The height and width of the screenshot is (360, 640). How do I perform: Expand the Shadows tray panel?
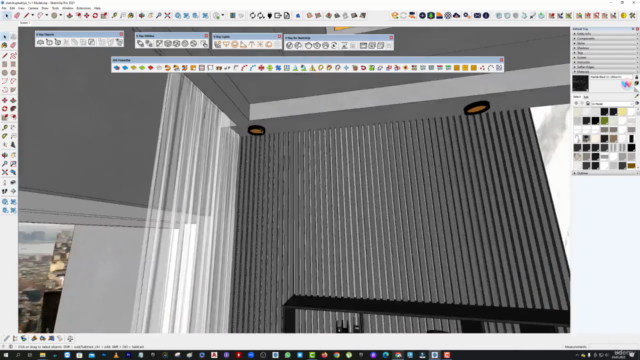coord(605,48)
